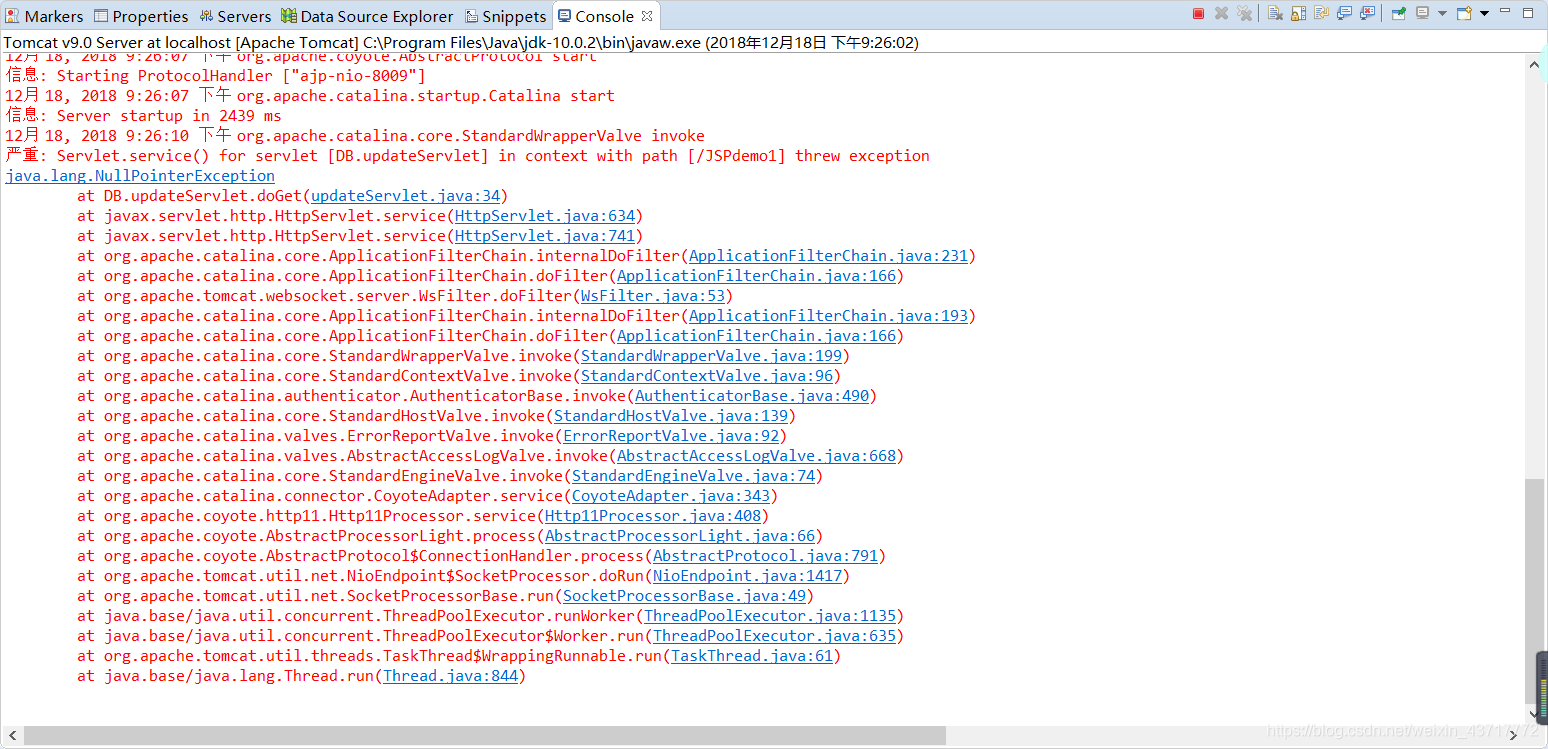Open ApplicationFilterChain.java:193 link

coord(829,316)
